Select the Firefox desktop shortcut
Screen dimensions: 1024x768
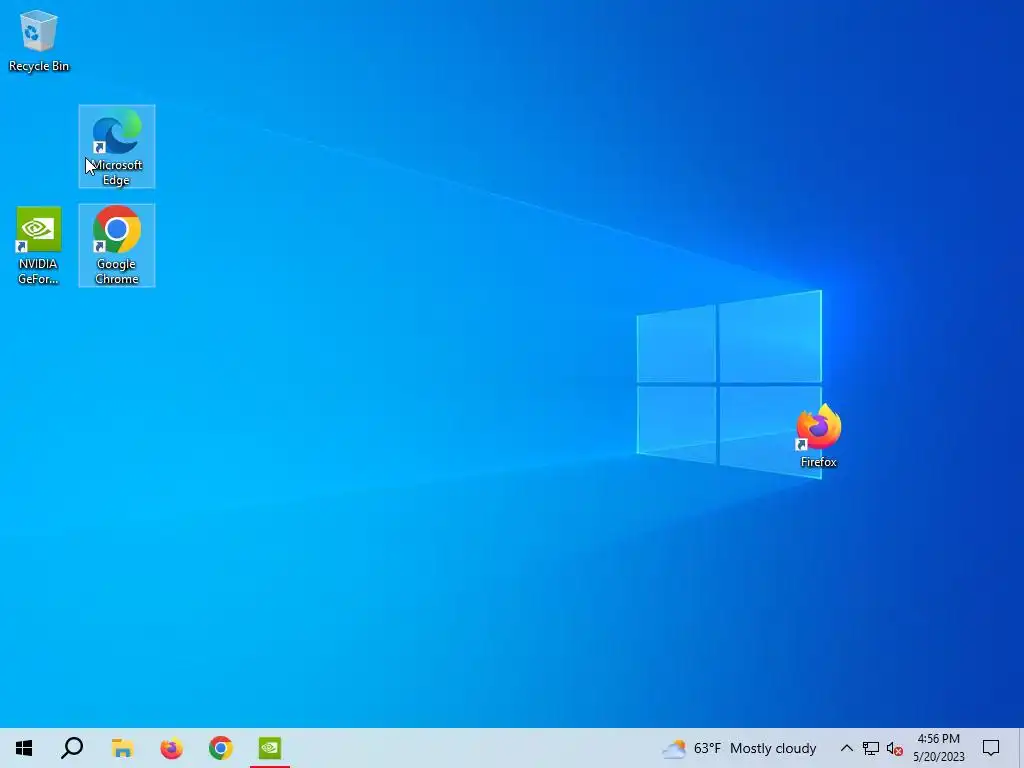[x=818, y=436]
